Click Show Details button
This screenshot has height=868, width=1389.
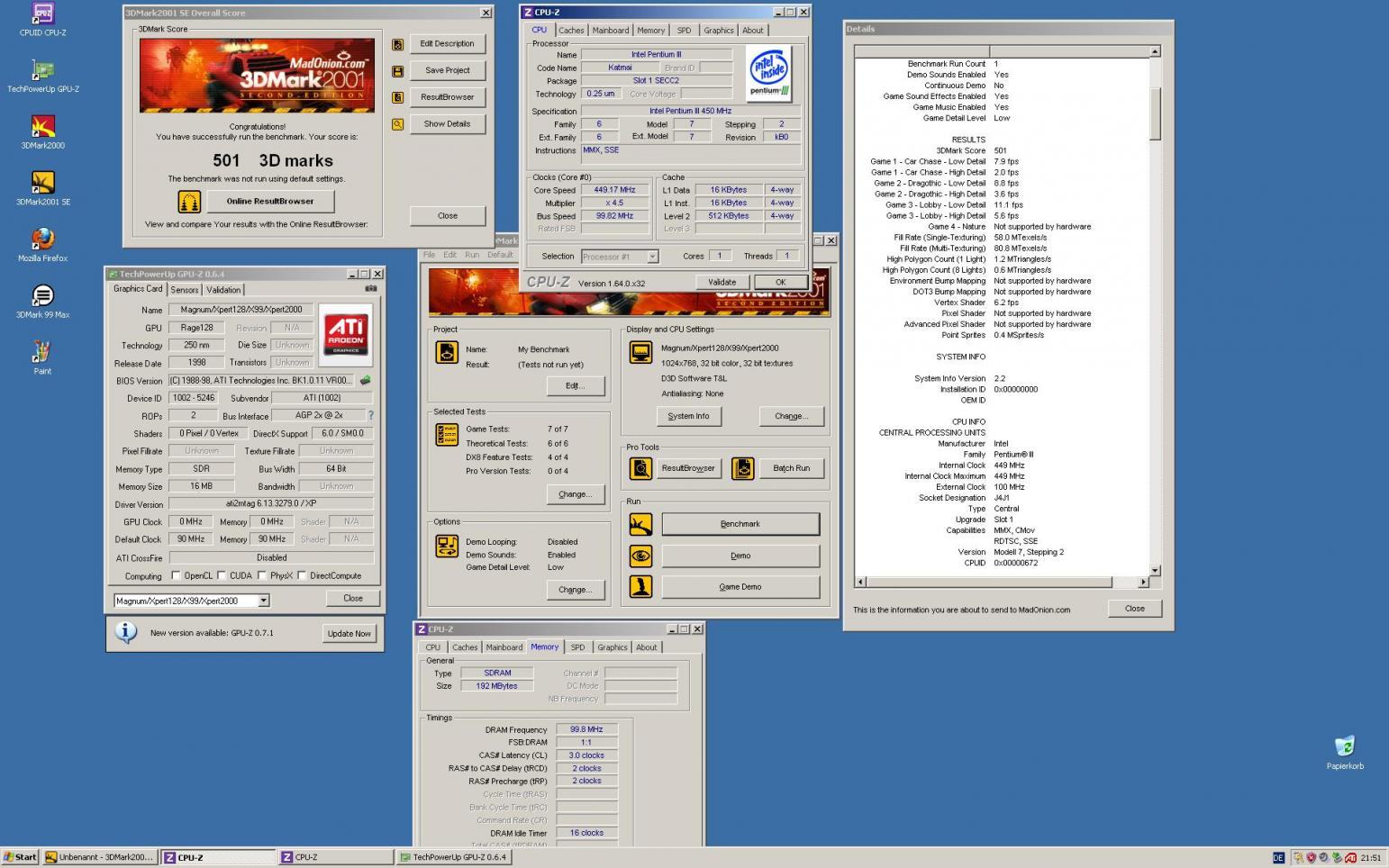pos(448,124)
